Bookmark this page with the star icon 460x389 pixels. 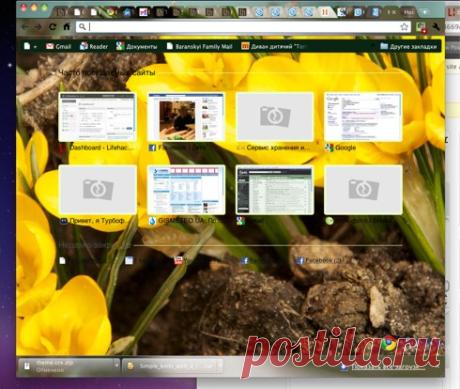coord(404,27)
